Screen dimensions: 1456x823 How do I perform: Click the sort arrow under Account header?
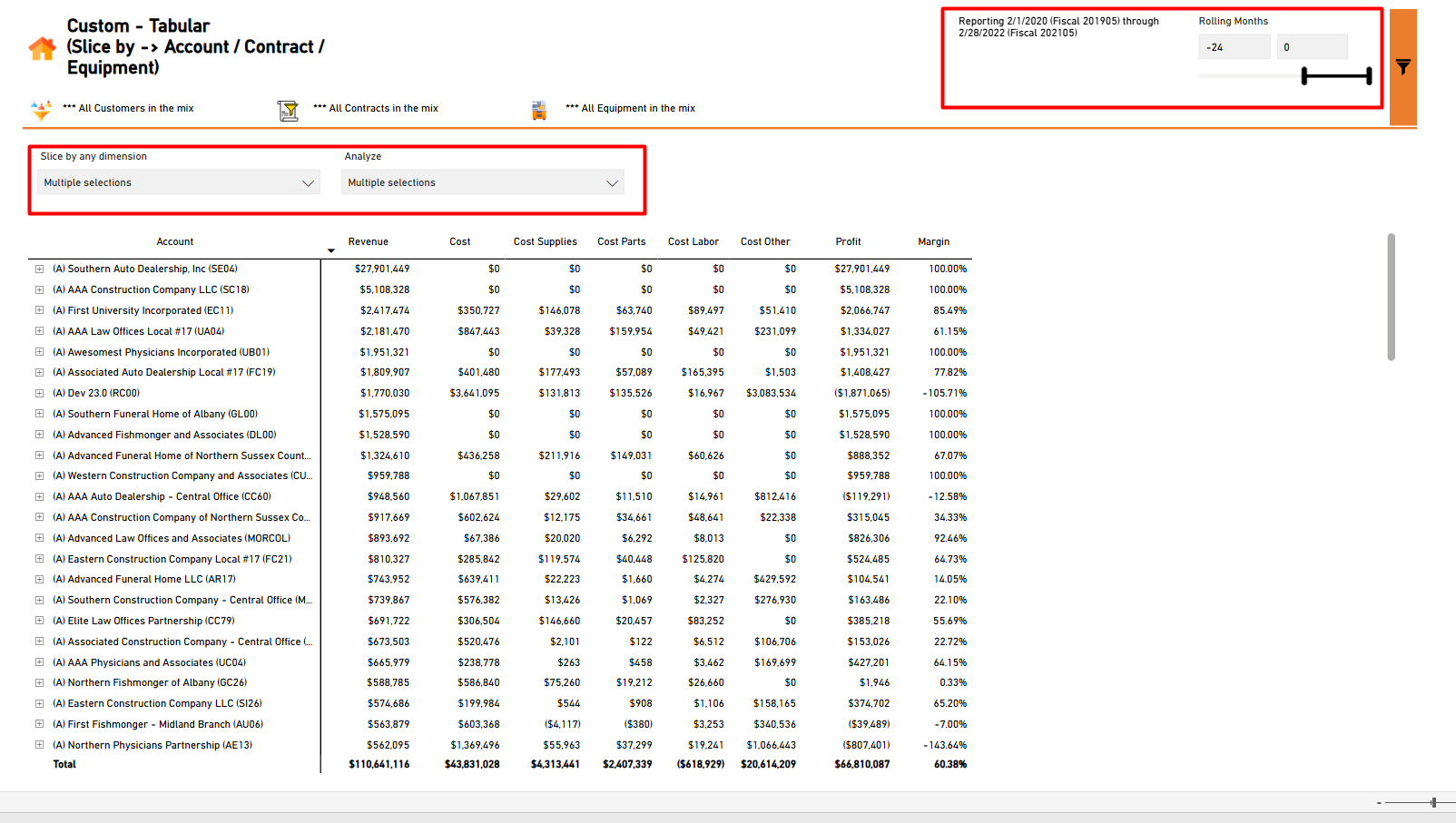click(x=331, y=250)
